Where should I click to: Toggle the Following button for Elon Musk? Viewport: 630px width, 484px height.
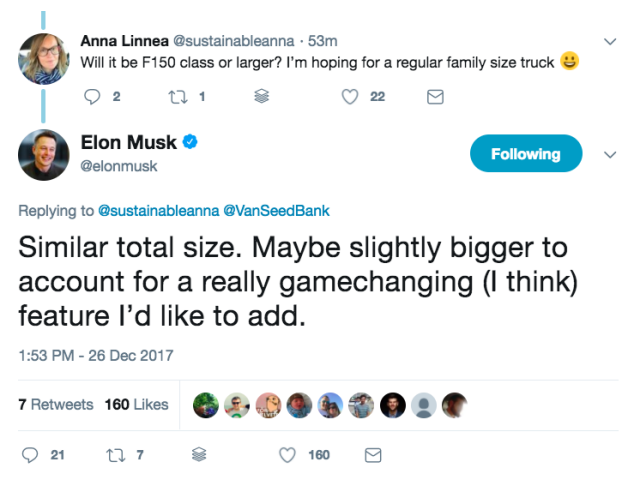525,154
